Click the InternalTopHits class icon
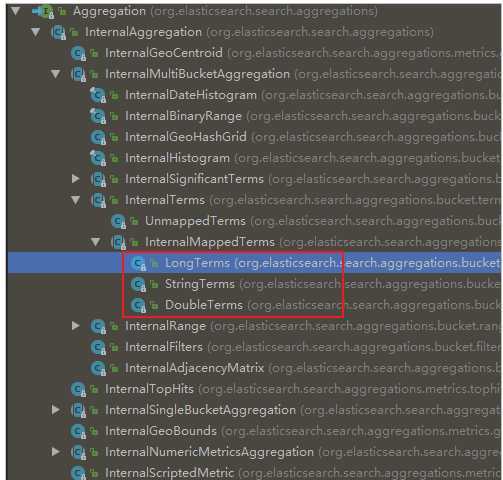 (79, 390)
